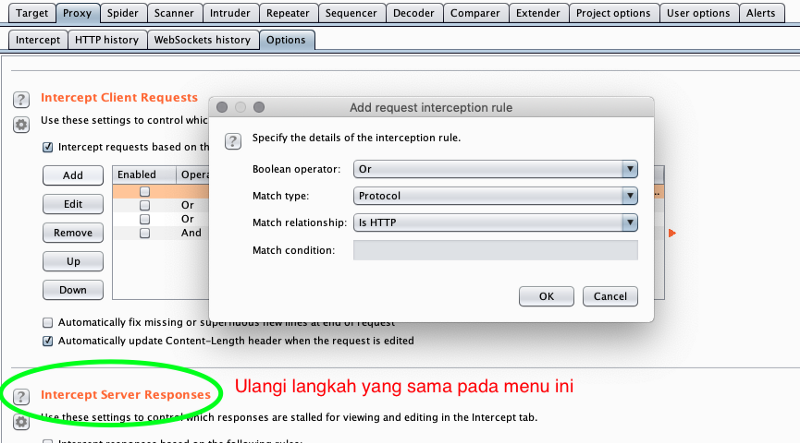
Task: Open help for Intercept Client Requests
Action: tap(21, 99)
